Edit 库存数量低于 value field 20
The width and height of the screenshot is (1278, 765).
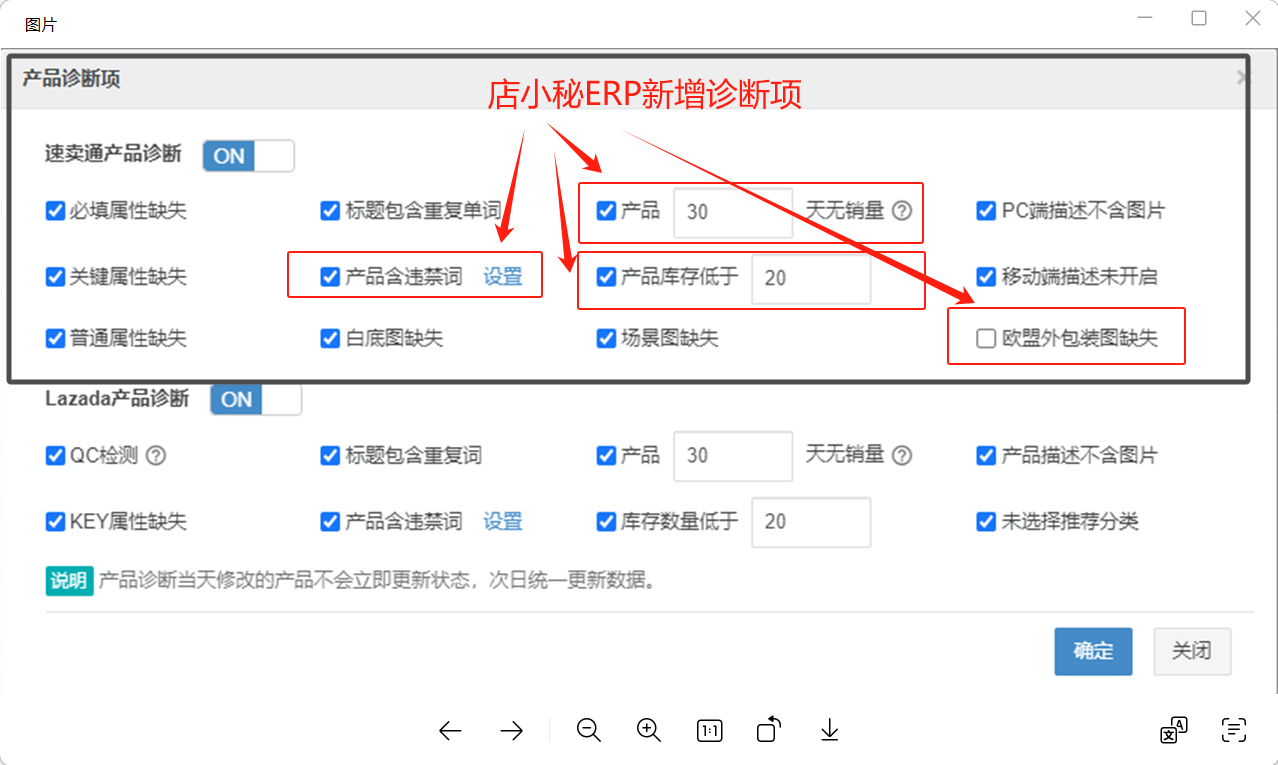click(811, 522)
